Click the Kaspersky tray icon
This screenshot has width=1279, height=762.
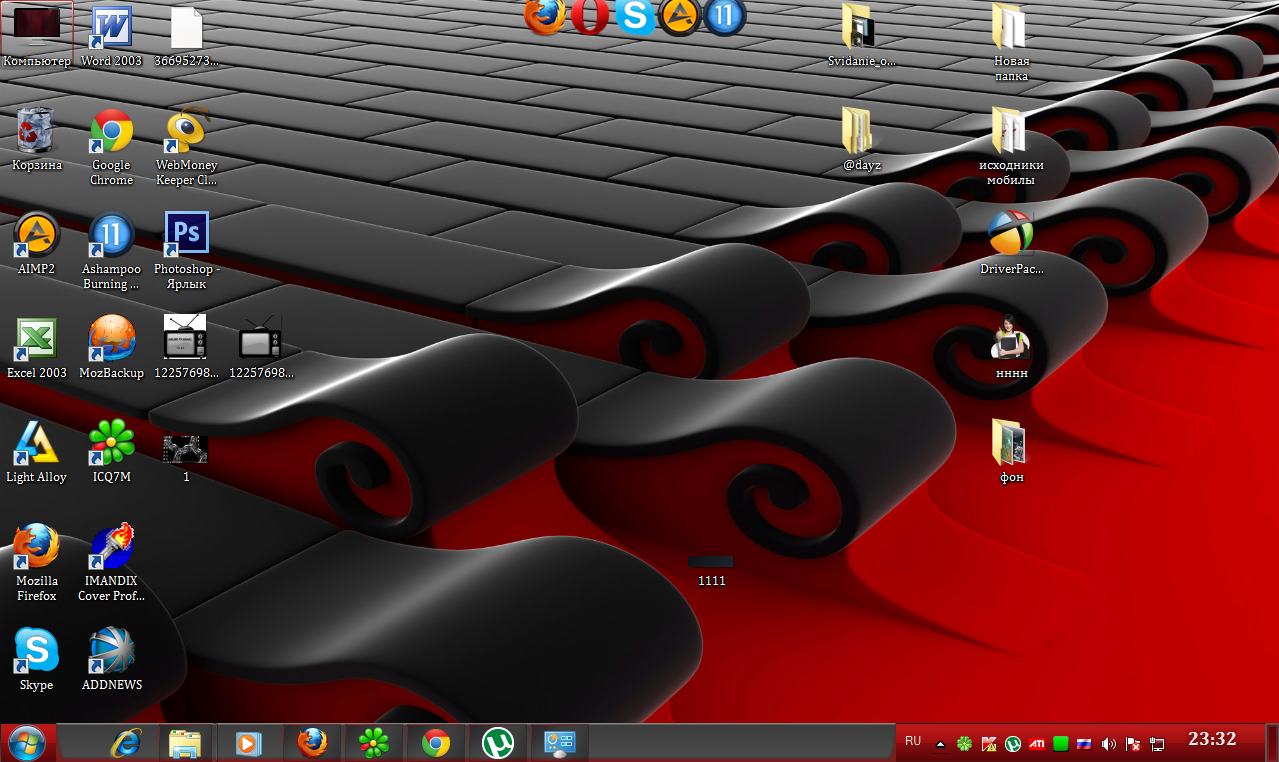coord(989,744)
